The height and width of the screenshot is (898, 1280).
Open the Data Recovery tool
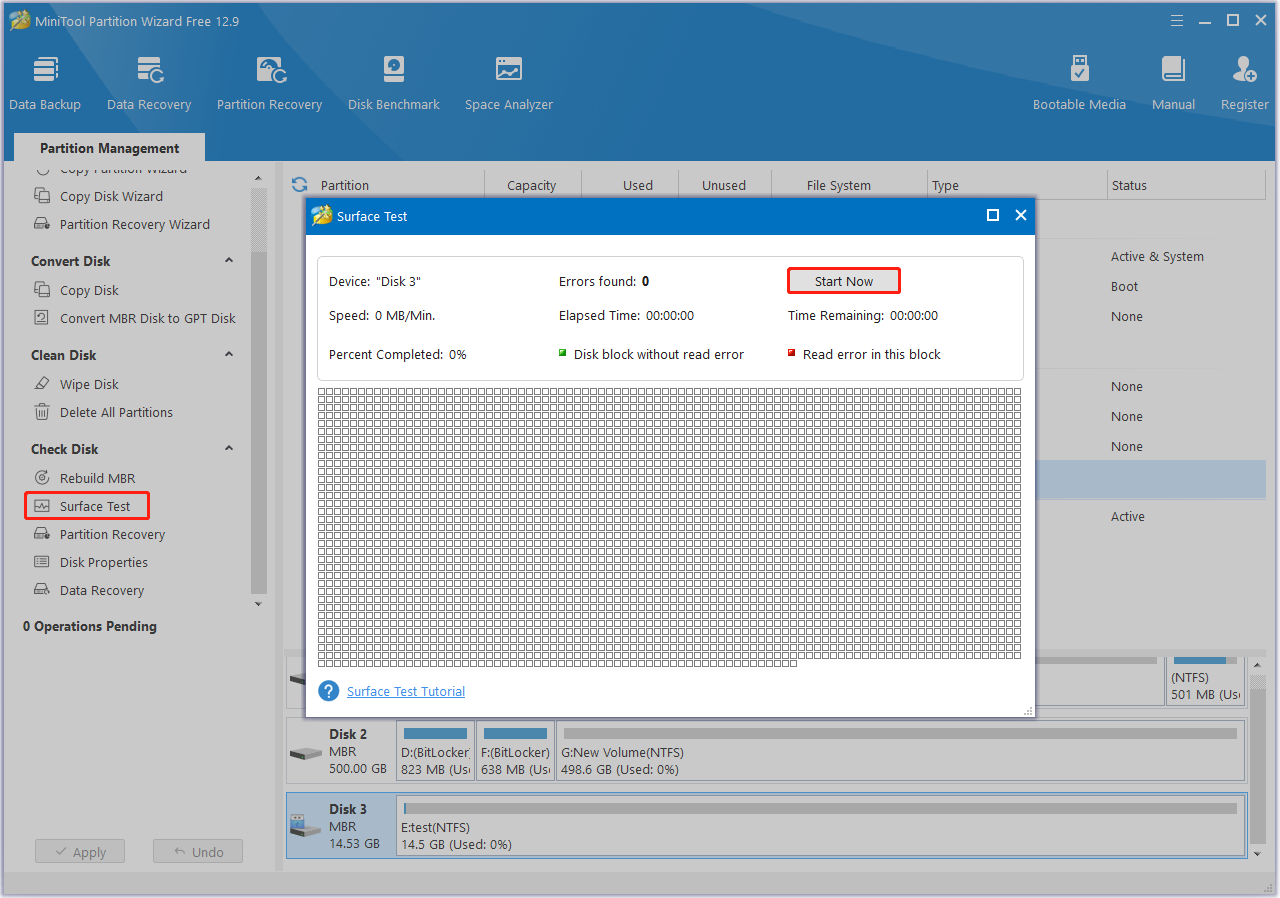pyautogui.click(x=149, y=82)
